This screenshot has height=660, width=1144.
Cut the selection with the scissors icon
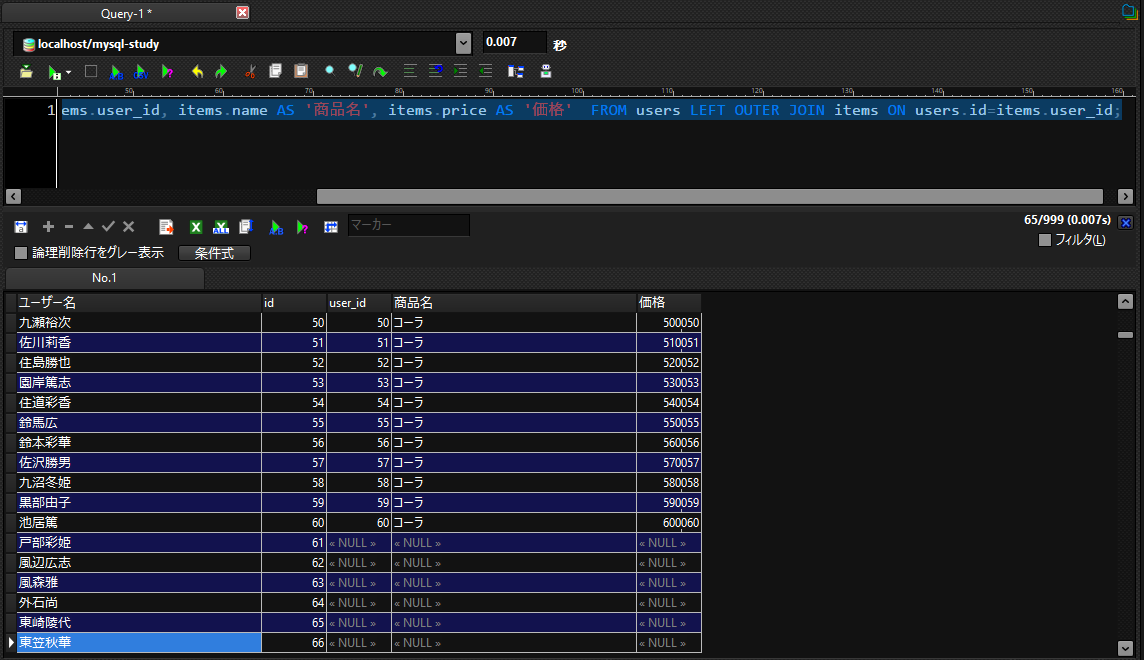(x=250, y=71)
